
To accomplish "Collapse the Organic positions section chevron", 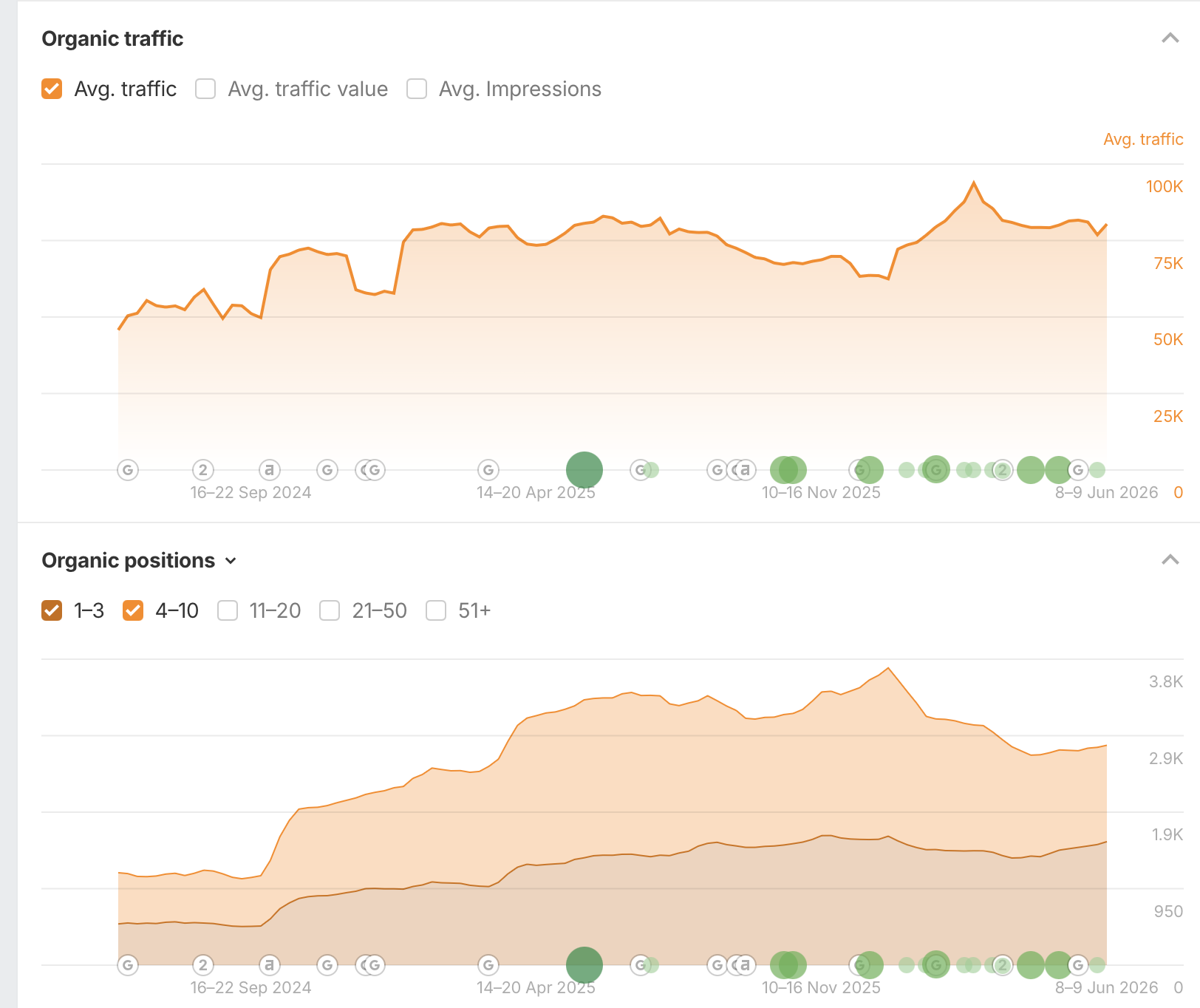I will (1170, 559).
